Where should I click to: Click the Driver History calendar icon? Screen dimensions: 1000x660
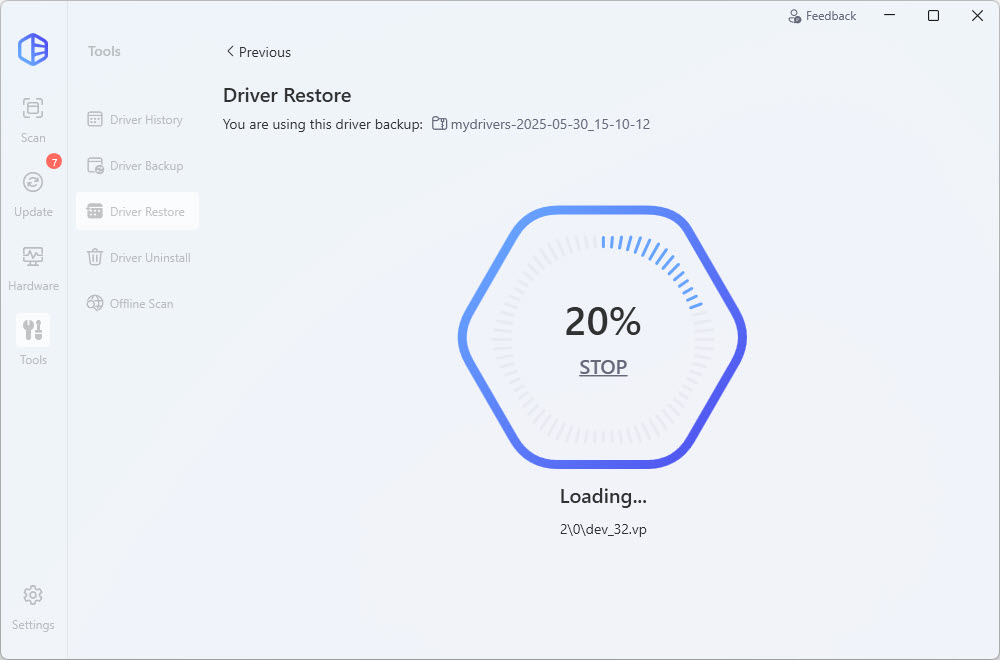tap(95, 120)
